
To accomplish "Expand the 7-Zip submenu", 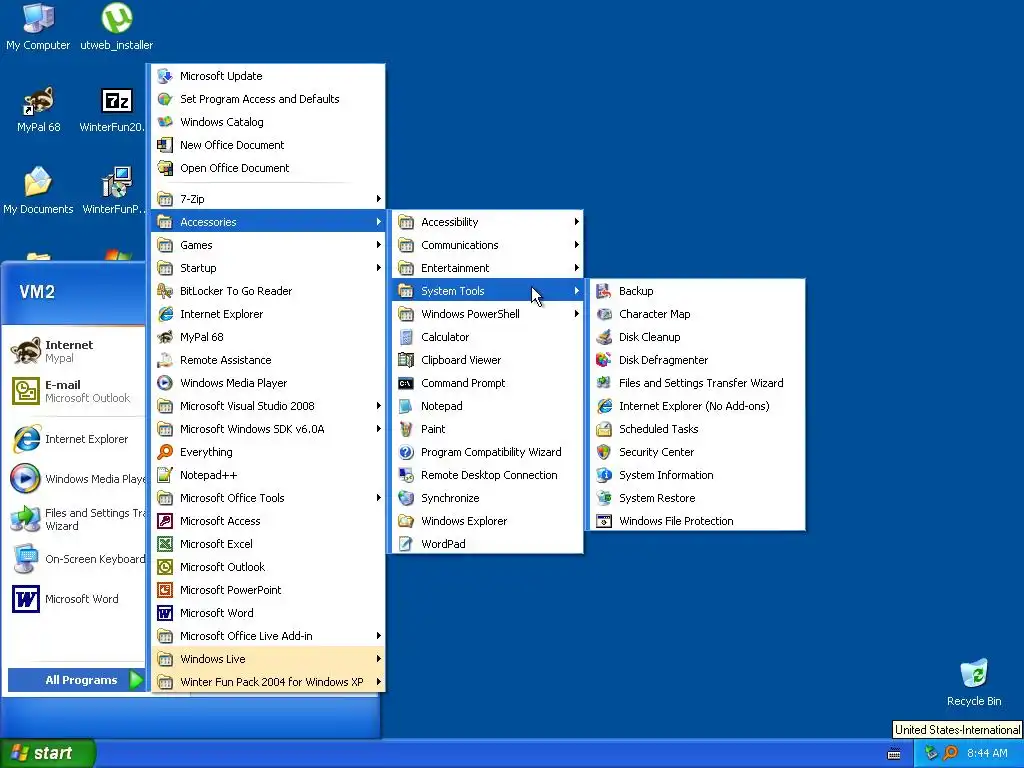I will tap(268, 199).
